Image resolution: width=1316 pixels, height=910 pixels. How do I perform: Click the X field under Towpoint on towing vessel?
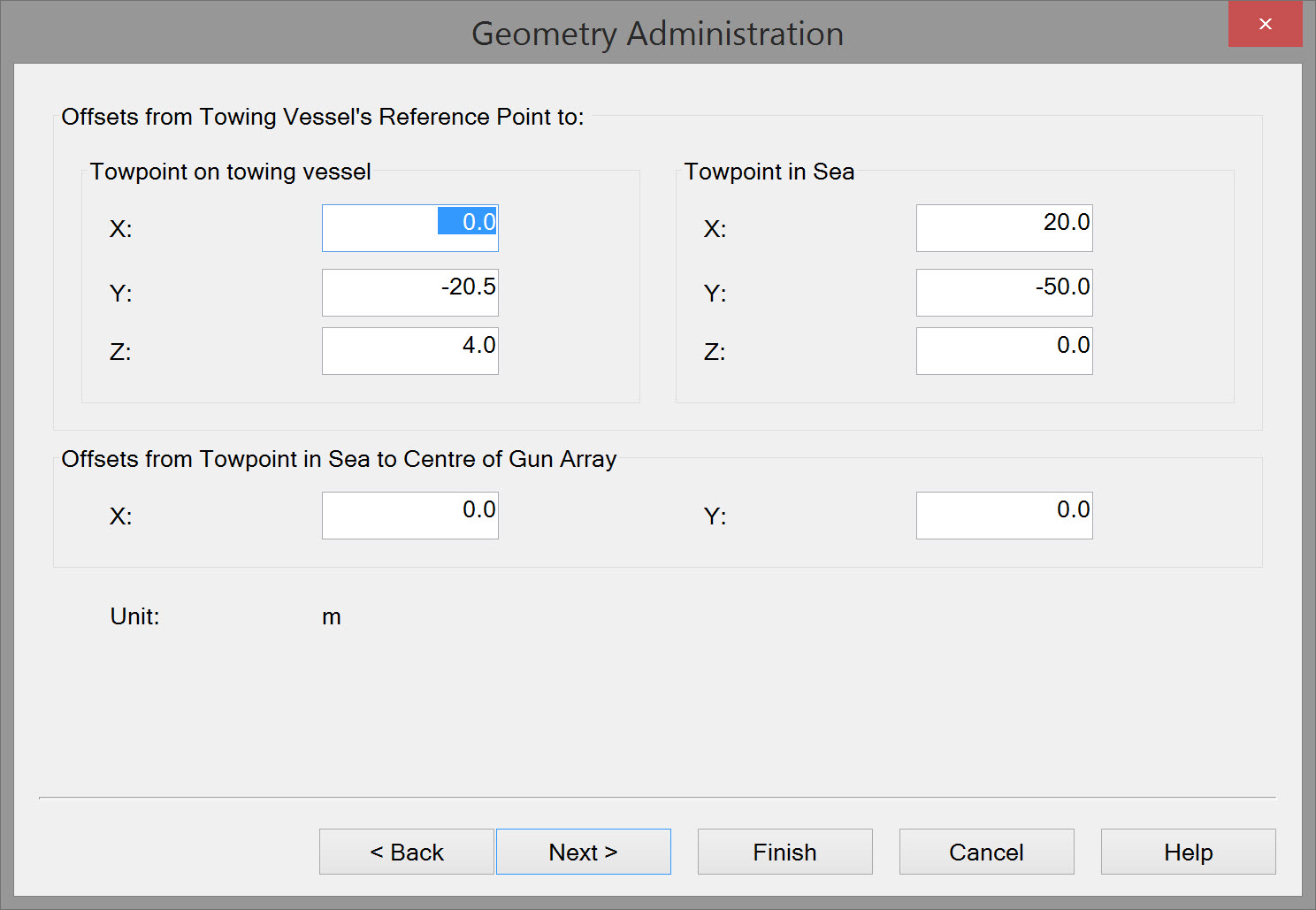coord(409,228)
